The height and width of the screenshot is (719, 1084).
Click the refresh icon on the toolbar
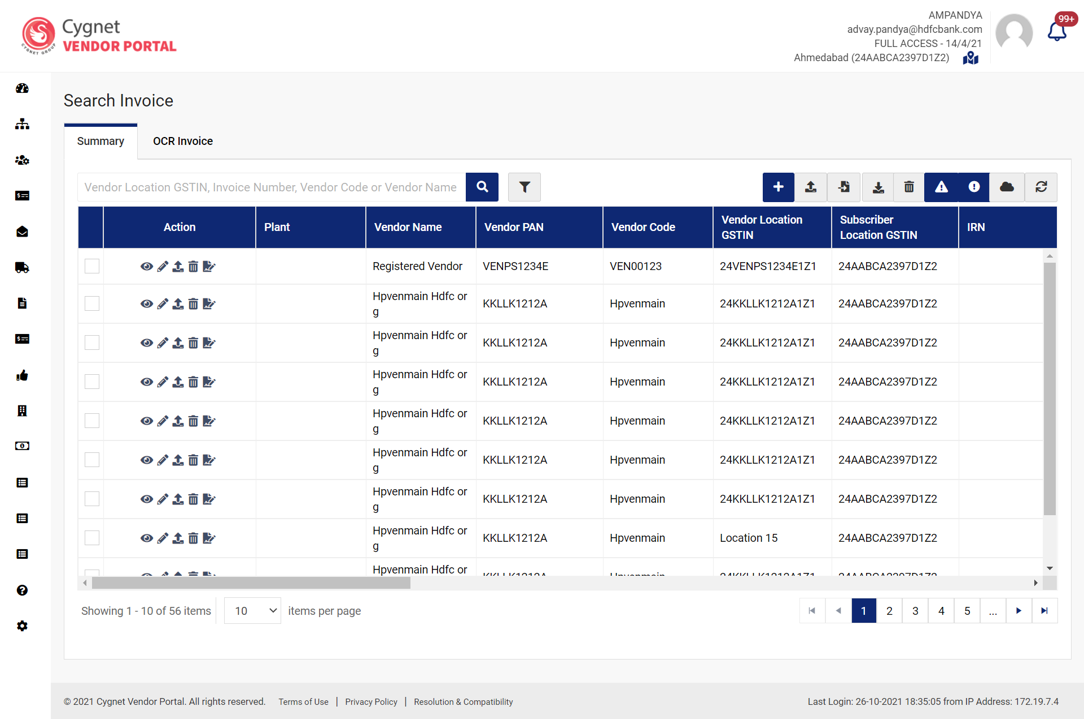(x=1040, y=187)
